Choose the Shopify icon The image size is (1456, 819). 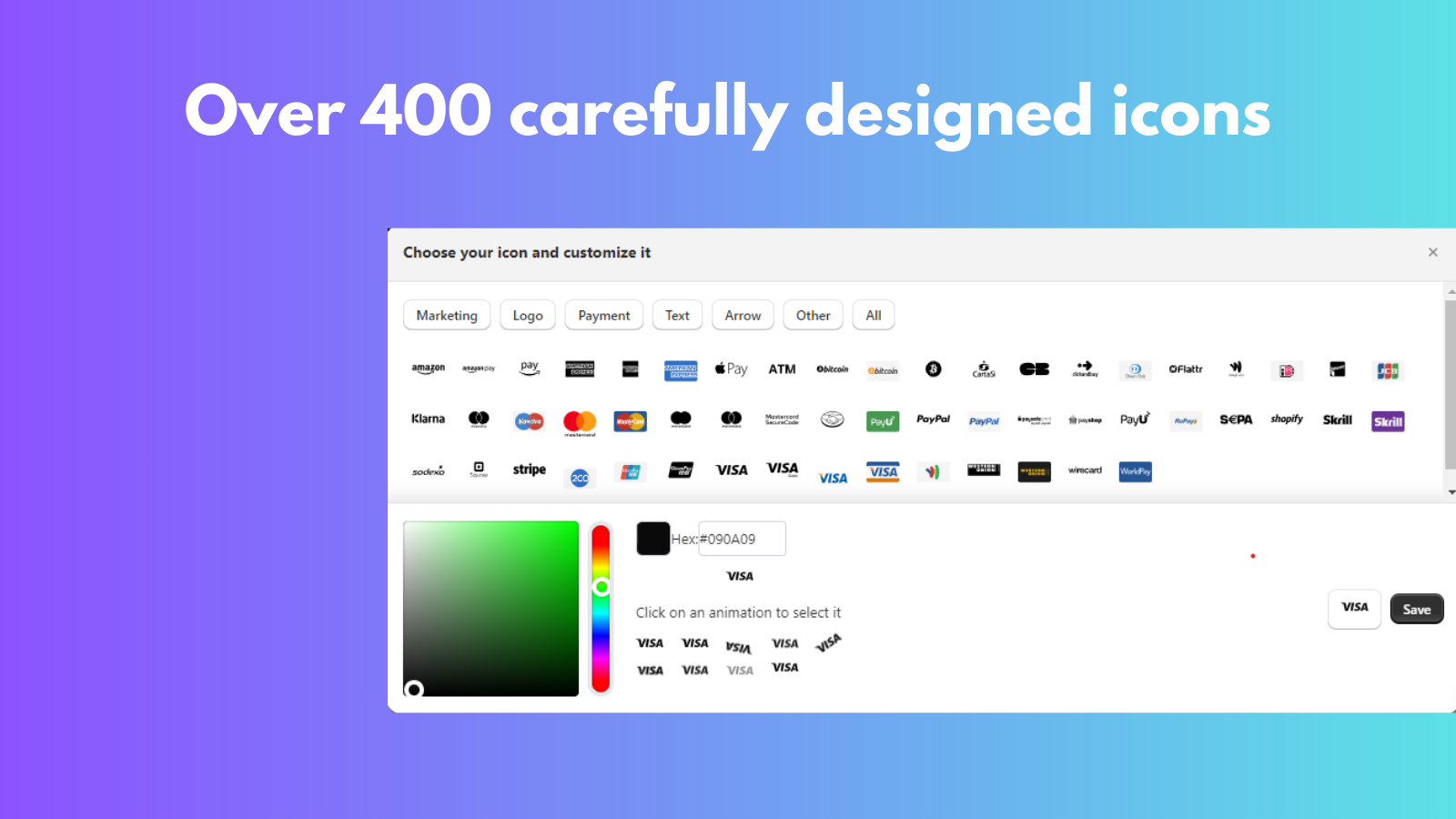(x=1286, y=420)
